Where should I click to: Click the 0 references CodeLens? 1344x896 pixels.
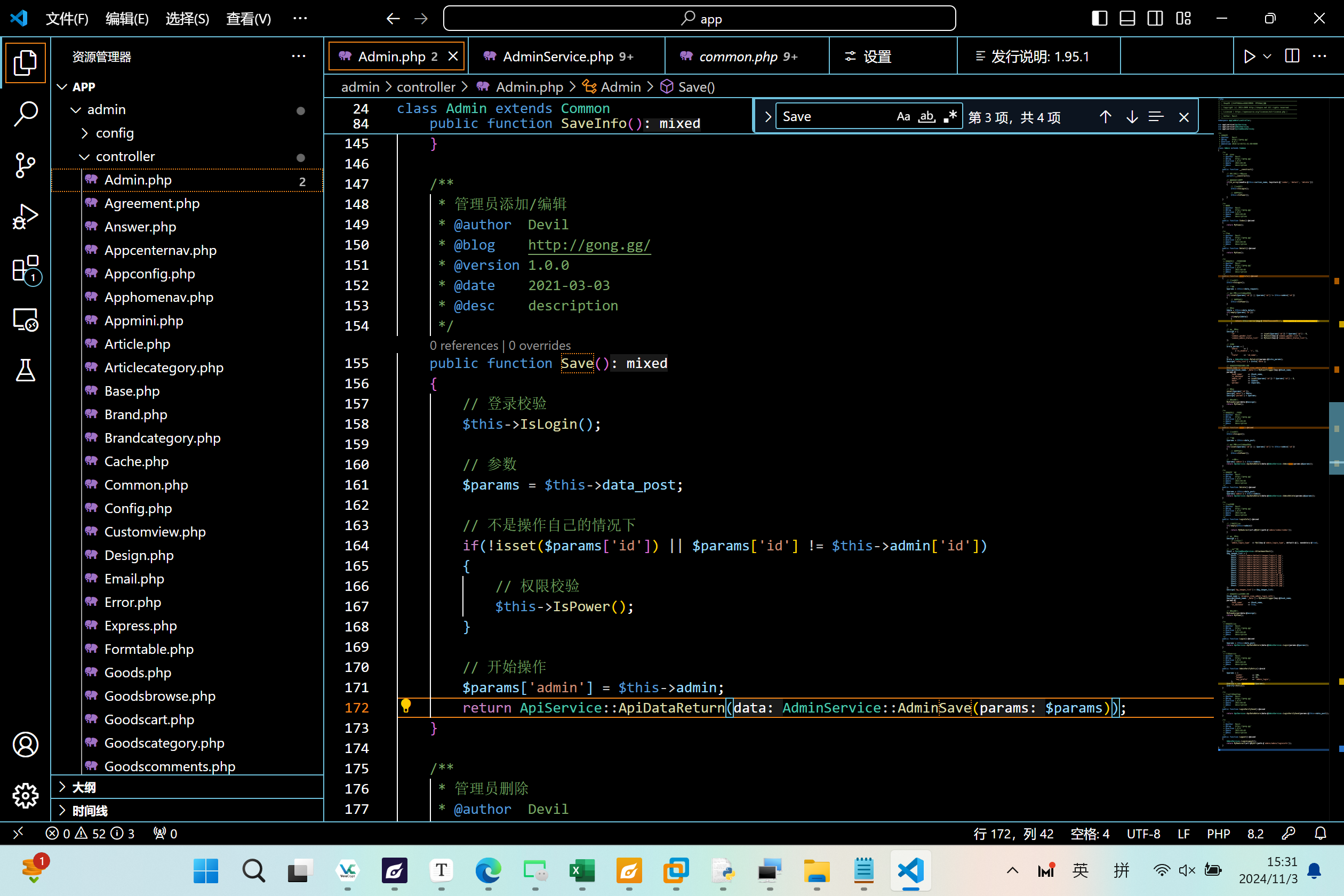(464, 346)
